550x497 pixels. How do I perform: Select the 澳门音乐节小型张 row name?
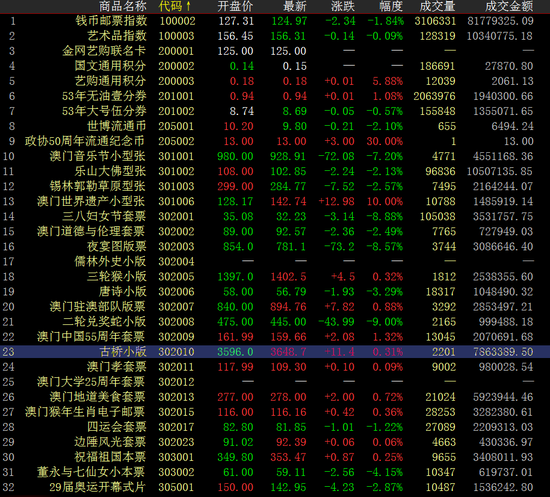(x=98, y=156)
